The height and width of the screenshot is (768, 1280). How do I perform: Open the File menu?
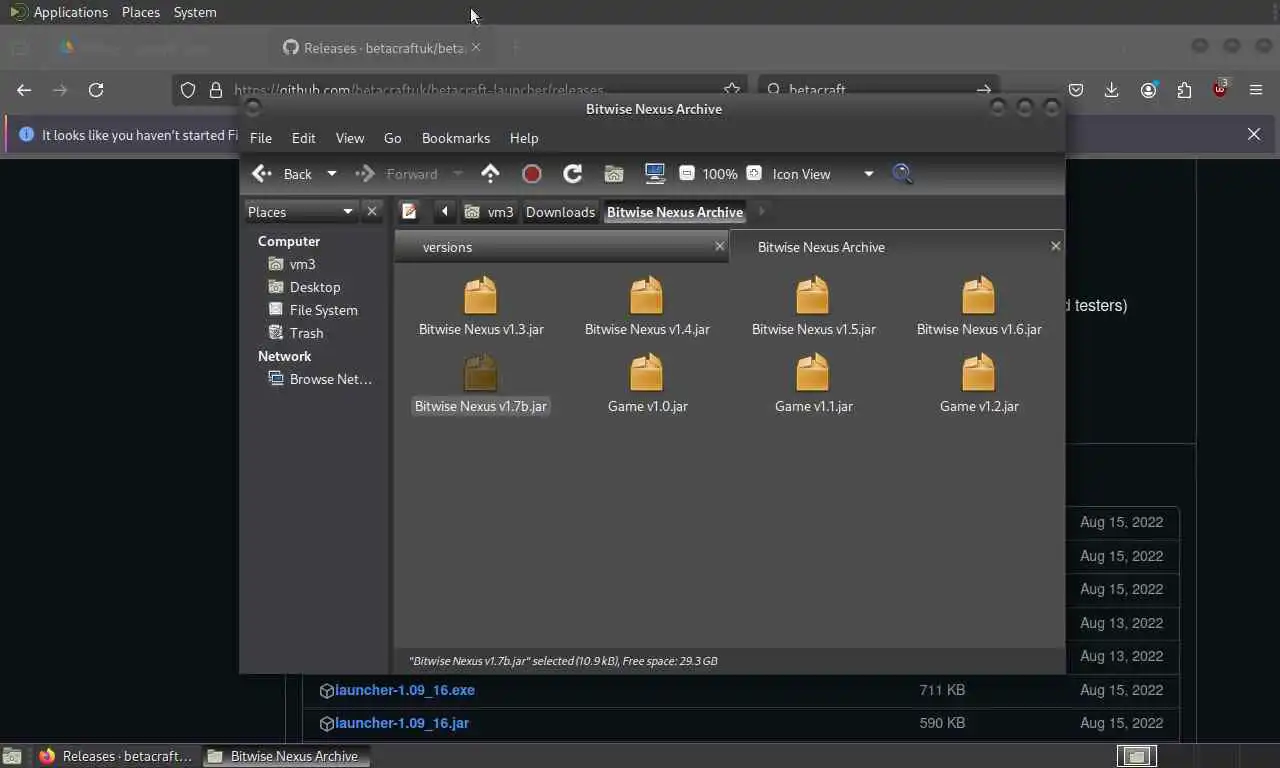[x=261, y=138]
